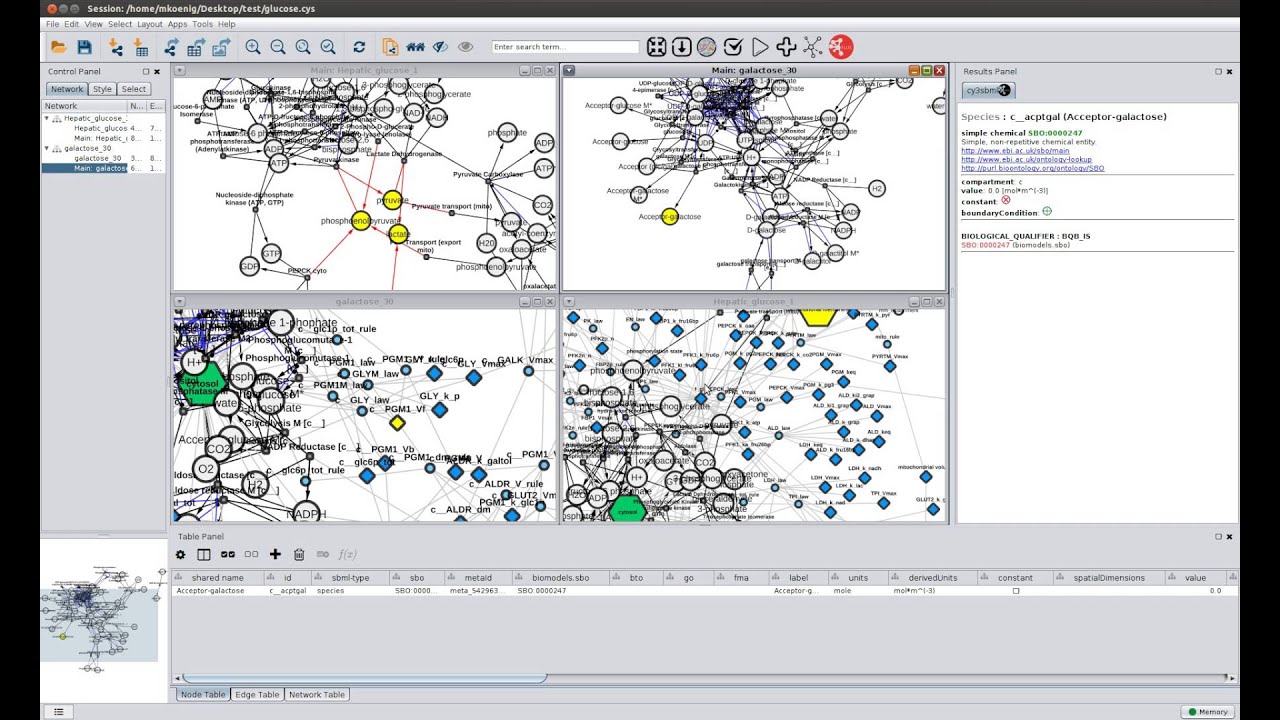Open Main: galactose_30 view dropdown arrow
The image size is (1280, 720).
tap(569, 71)
